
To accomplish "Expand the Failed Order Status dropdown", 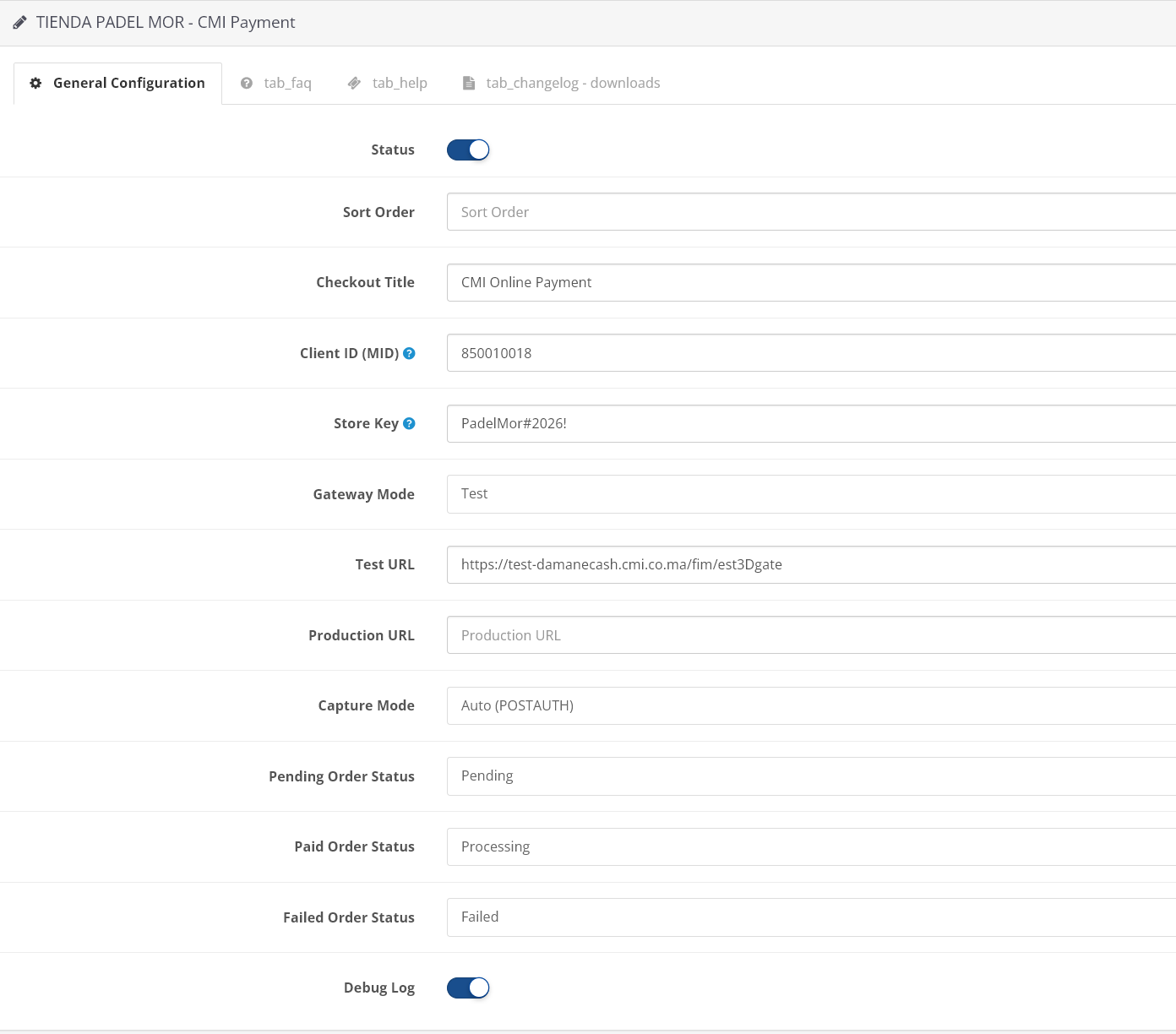I will pos(811,917).
